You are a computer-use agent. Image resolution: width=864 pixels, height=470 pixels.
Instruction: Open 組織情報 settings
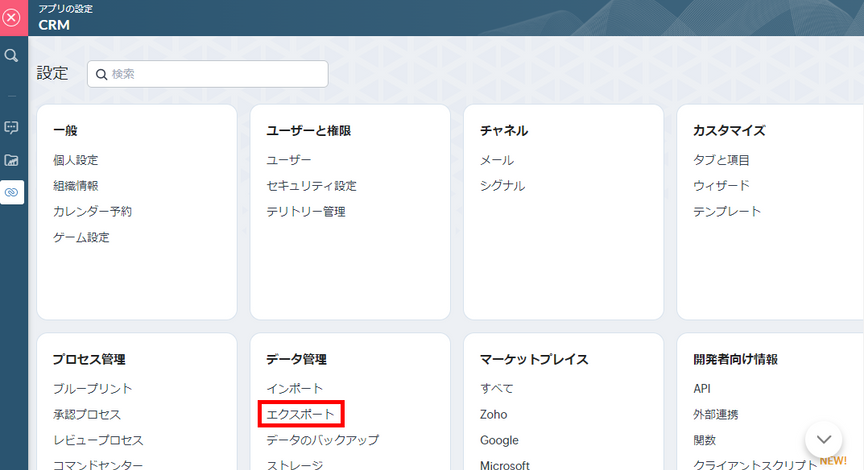75,186
